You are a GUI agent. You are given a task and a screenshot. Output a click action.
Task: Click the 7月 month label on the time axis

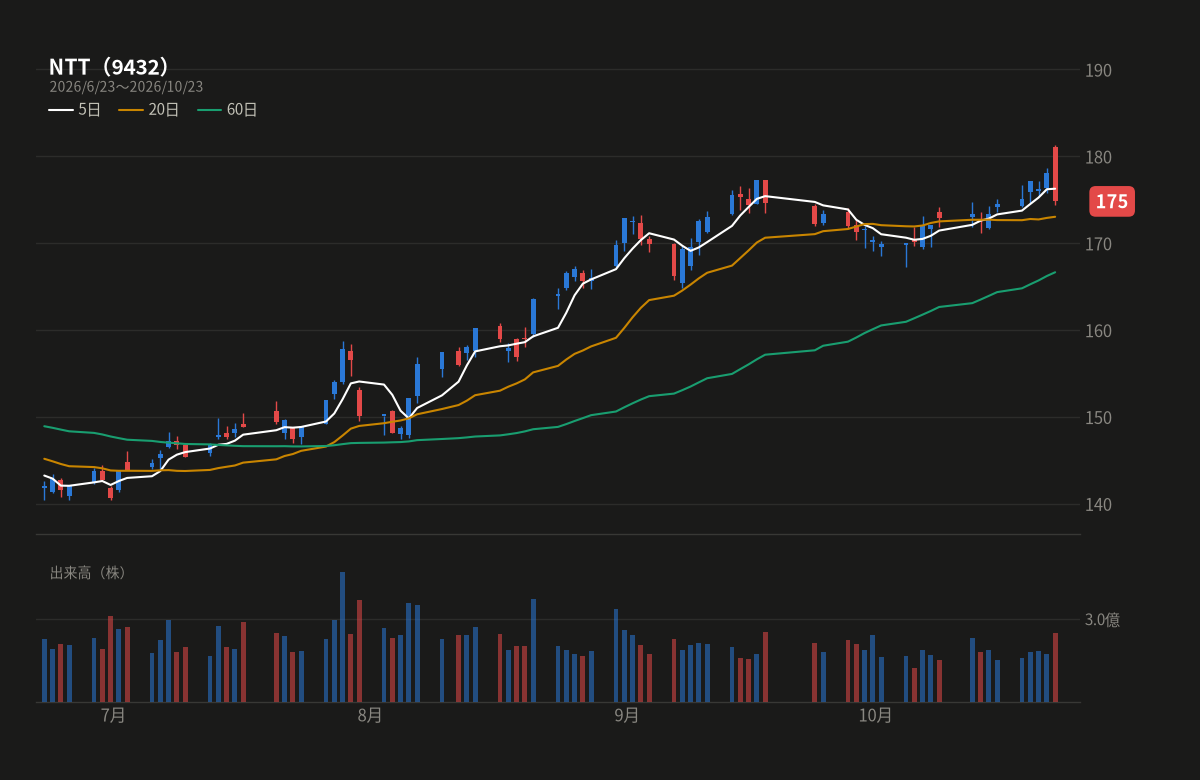pos(114,715)
